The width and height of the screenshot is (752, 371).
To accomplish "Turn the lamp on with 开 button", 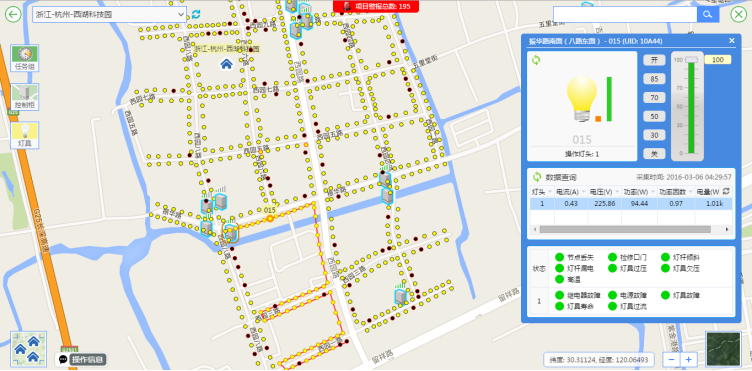I will click(654, 60).
